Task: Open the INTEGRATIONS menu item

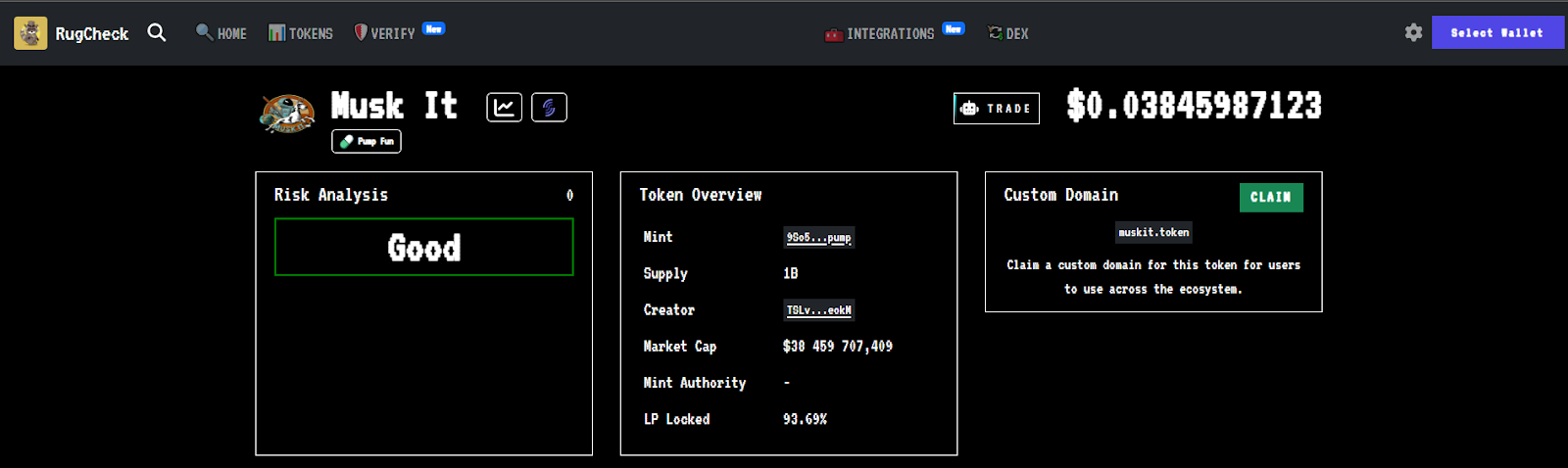Action: [x=880, y=33]
